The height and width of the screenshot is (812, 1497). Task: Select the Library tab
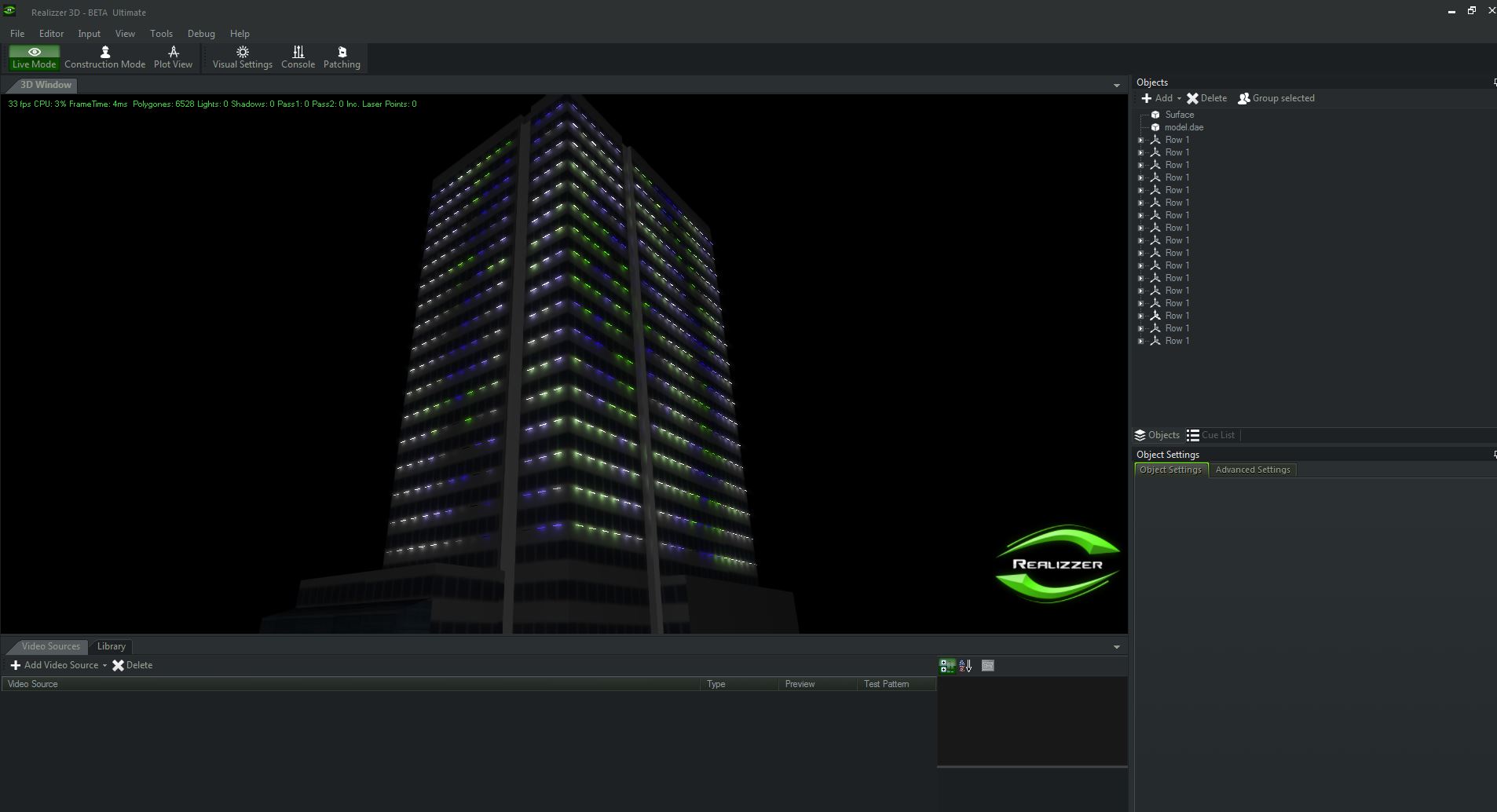coord(111,646)
